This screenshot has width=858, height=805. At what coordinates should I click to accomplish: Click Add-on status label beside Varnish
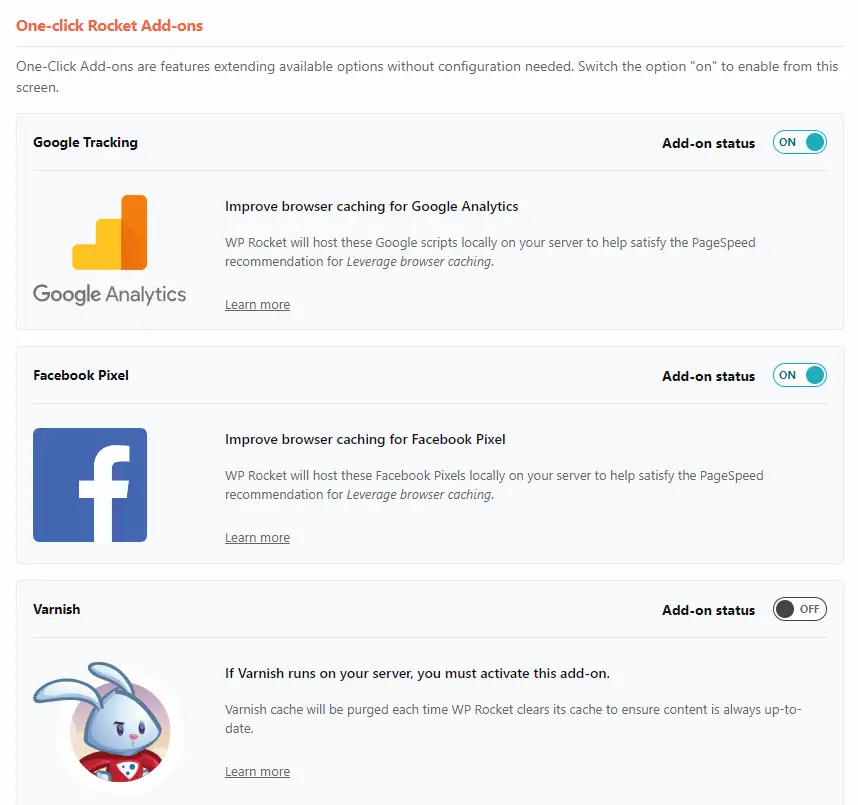(708, 610)
